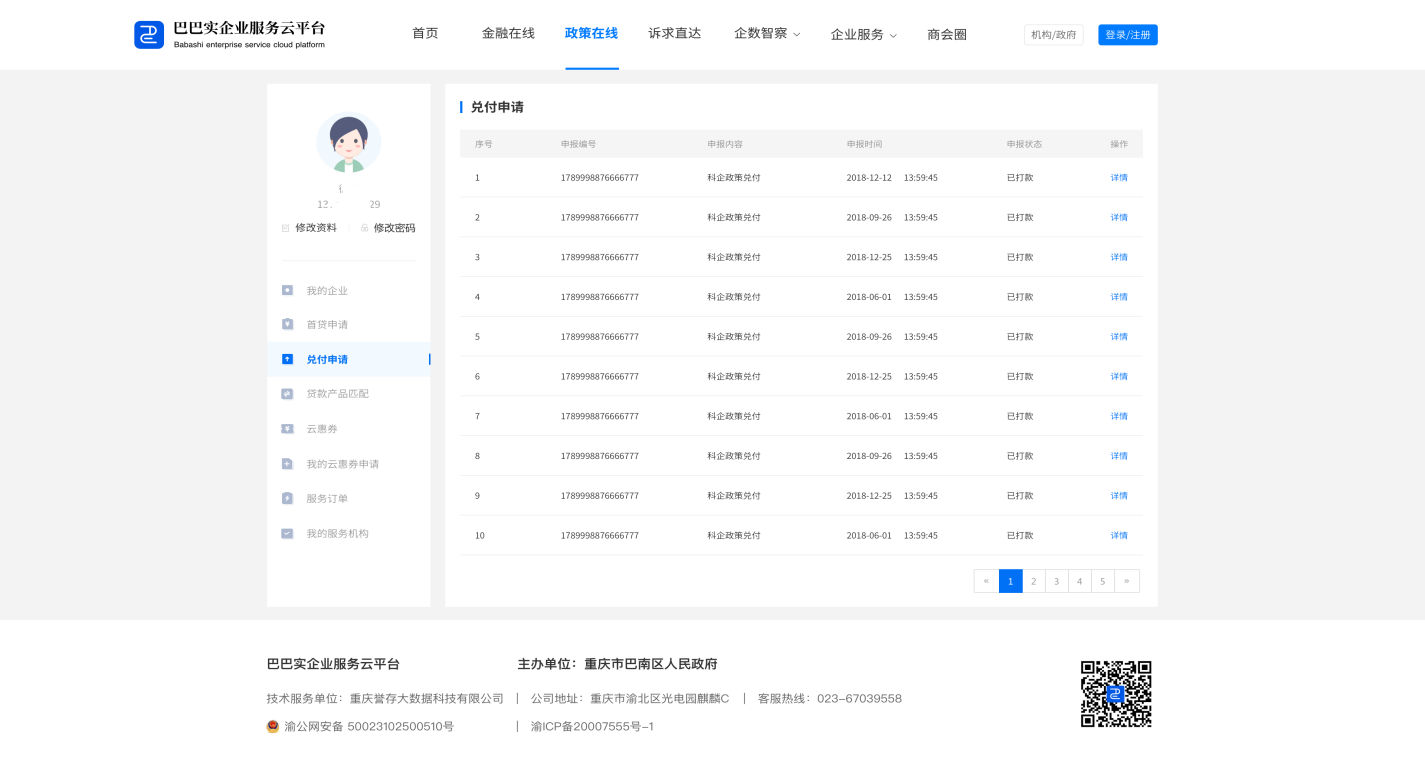Image resolution: width=1425 pixels, height=768 pixels.
Task: Expand the 企数智察 dropdown menu
Action: click(x=767, y=34)
